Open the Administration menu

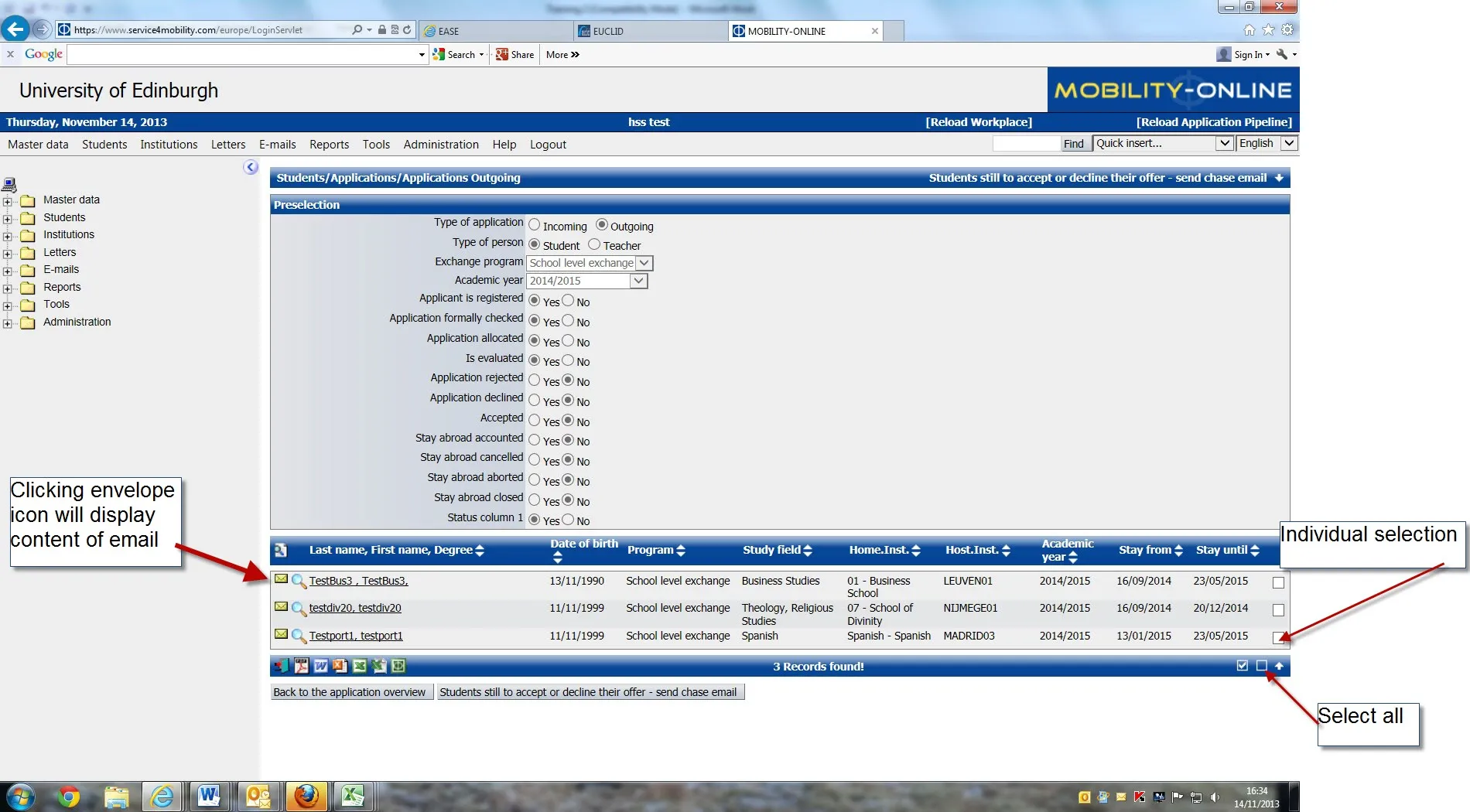coord(440,145)
